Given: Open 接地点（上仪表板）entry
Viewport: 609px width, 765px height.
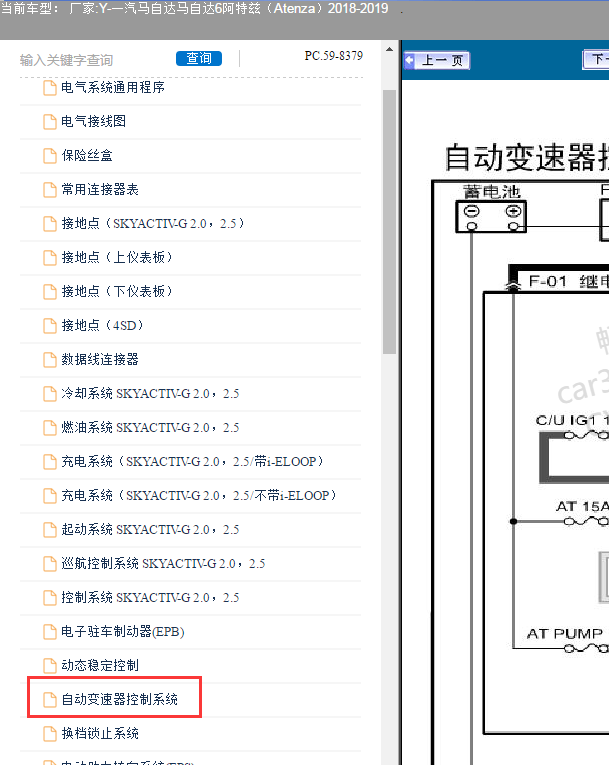Looking at the screenshot, I should (117, 258).
